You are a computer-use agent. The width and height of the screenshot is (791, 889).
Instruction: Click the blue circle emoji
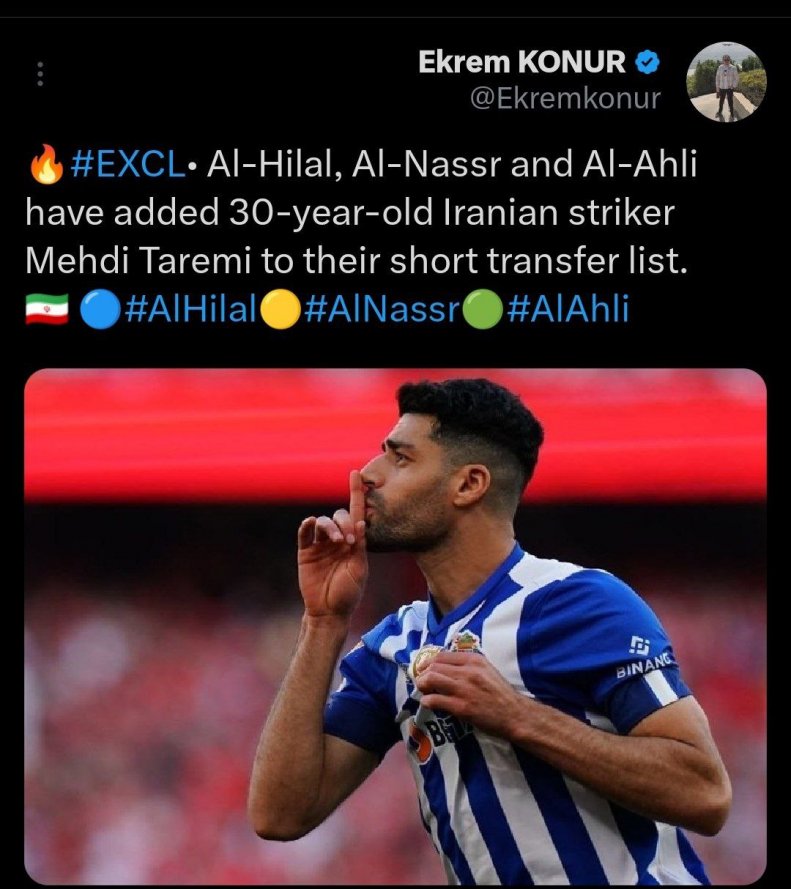(x=100, y=310)
